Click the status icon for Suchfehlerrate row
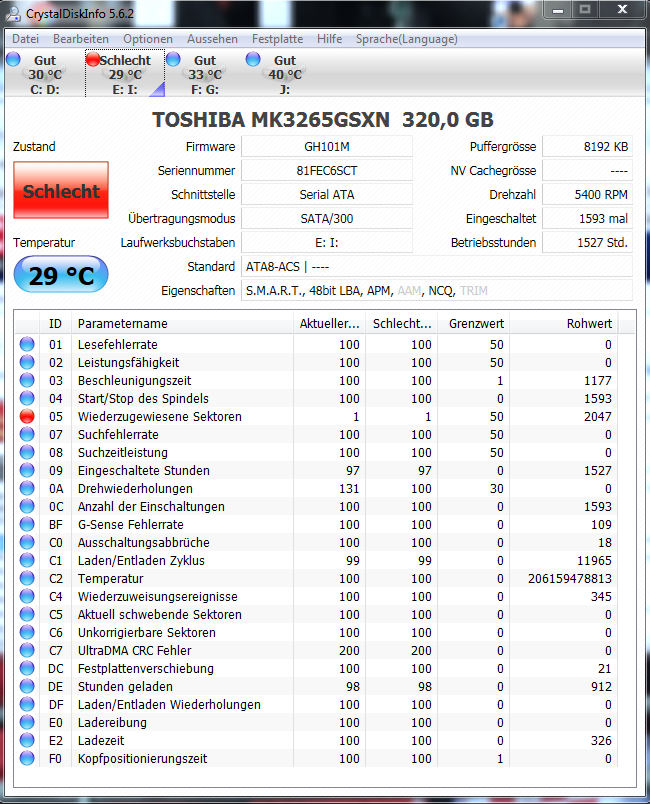This screenshot has height=804, width=650. (27, 434)
